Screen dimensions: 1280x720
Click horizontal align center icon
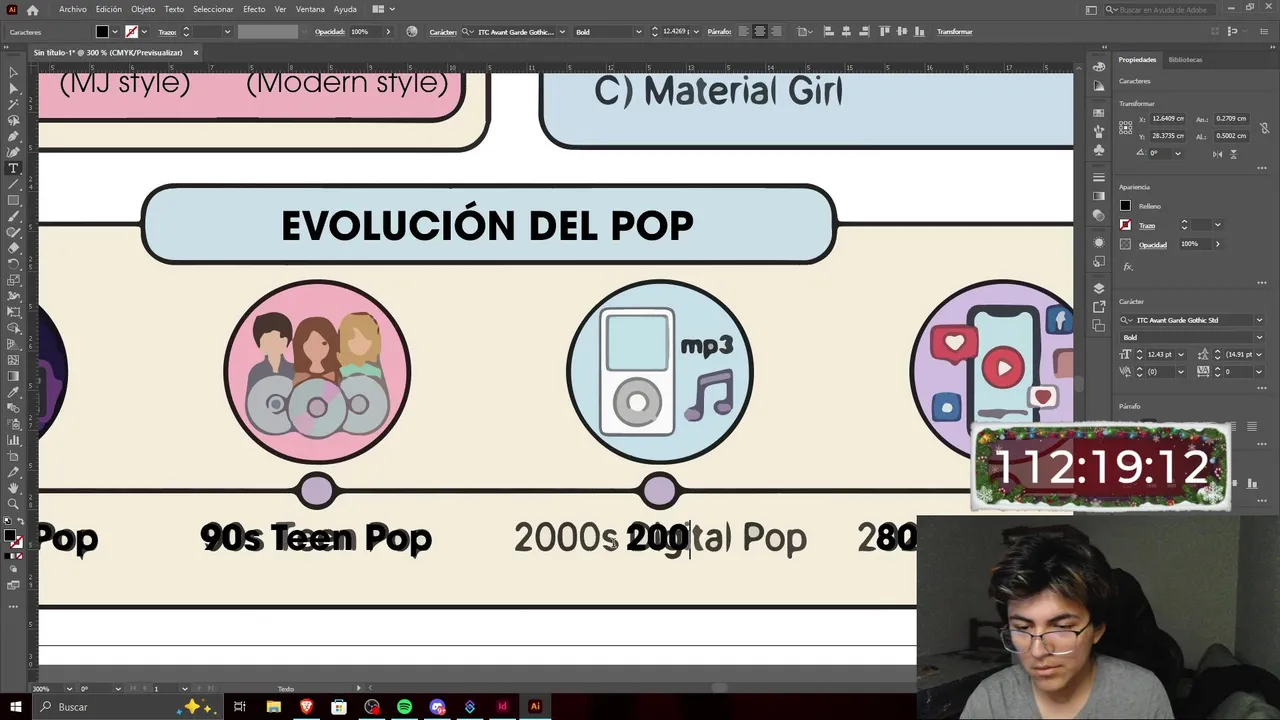[846, 32]
